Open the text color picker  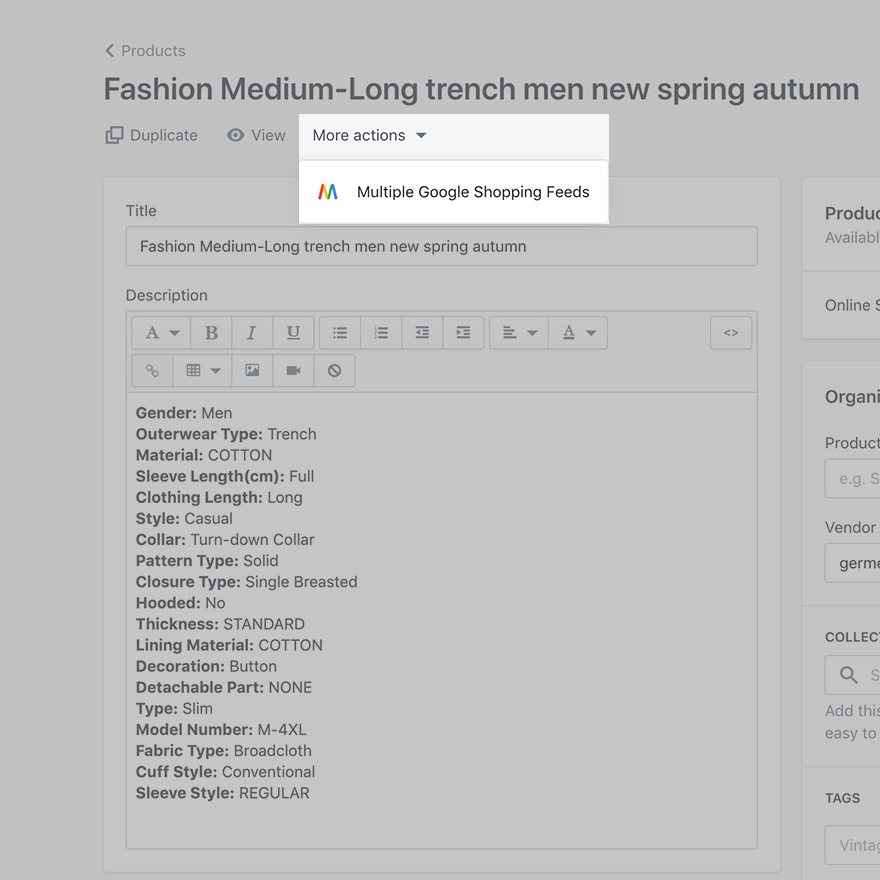[x=577, y=333]
